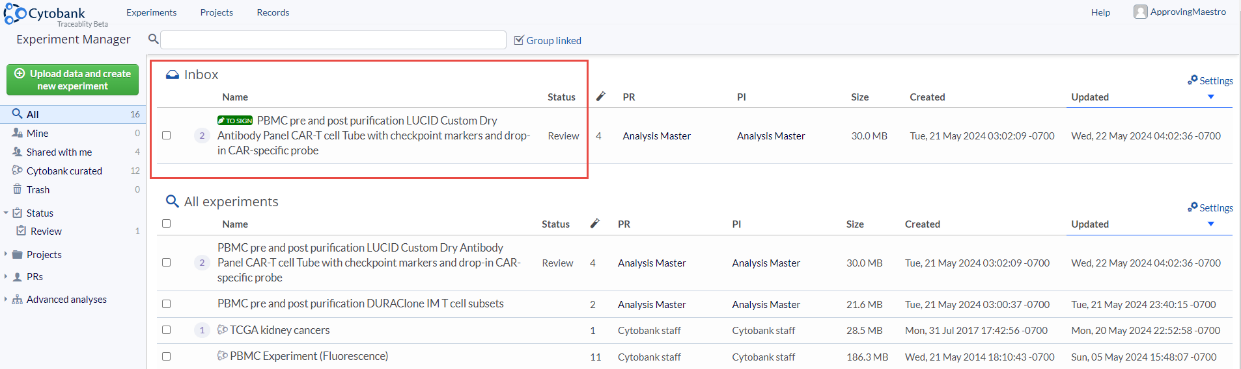Click the Inbox Settings gear icon
The width and height of the screenshot is (1241, 369).
(x=1192, y=80)
